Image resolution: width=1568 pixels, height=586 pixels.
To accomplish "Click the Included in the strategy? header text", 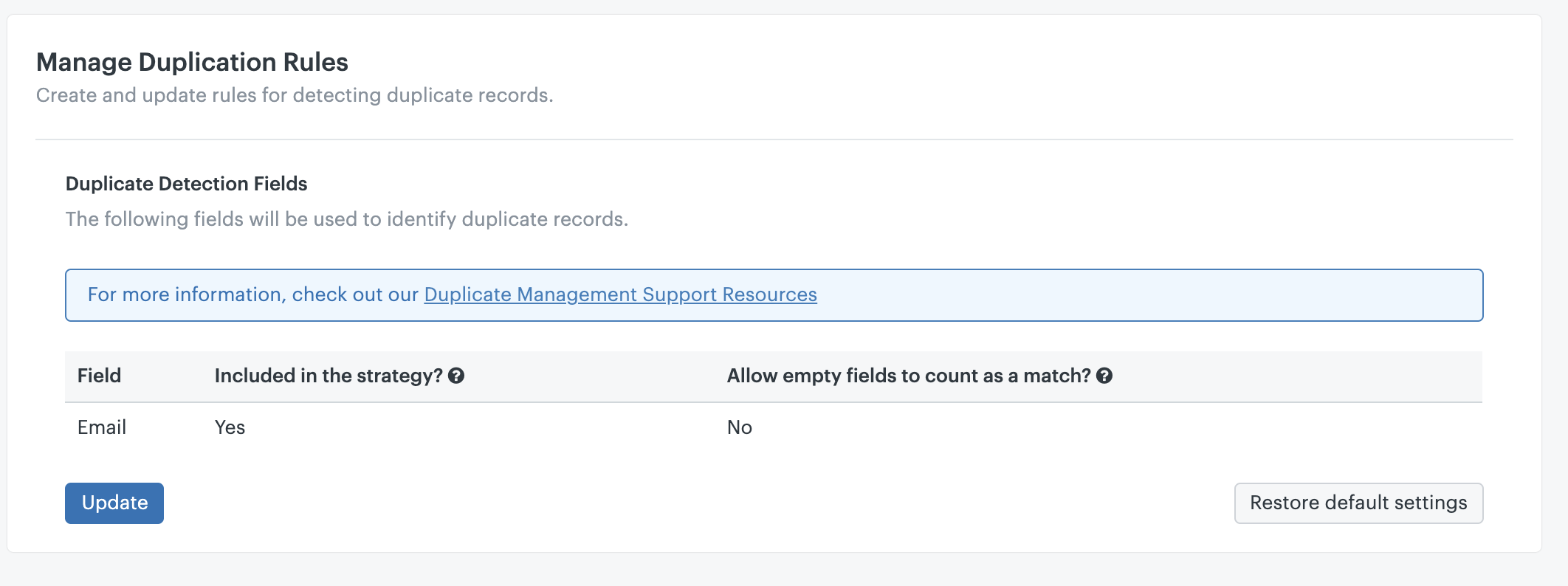I will click(328, 376).
